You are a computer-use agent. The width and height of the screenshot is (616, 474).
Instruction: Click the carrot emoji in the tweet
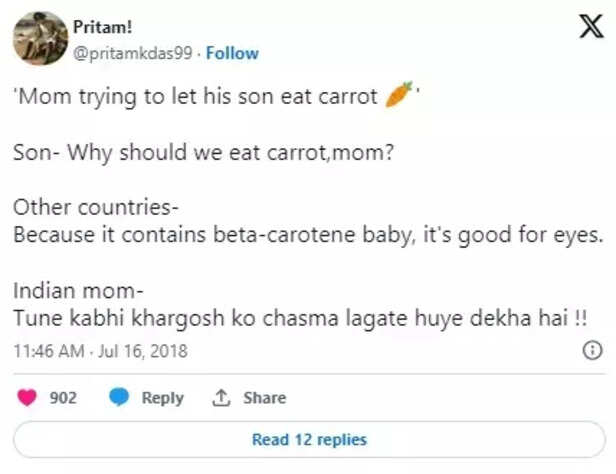tap(397, 97)
